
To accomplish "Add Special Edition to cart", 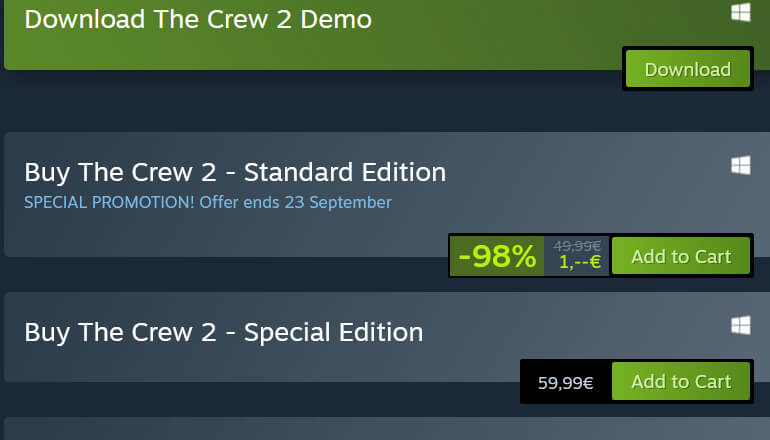I will tap(681, 382).
